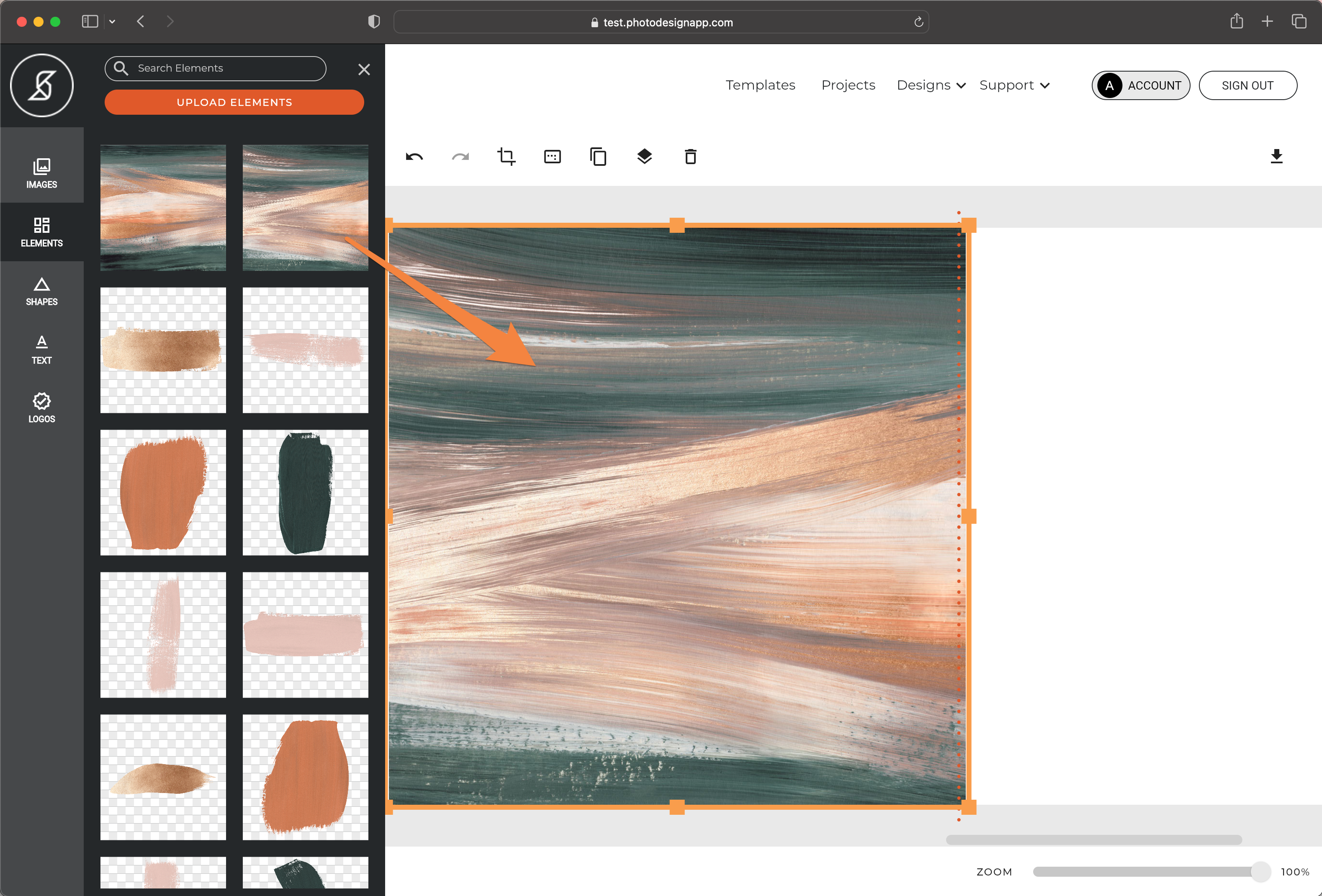Screen dimensions: 1322x896
Task: Go back in browser history
Action: point(141,22)
